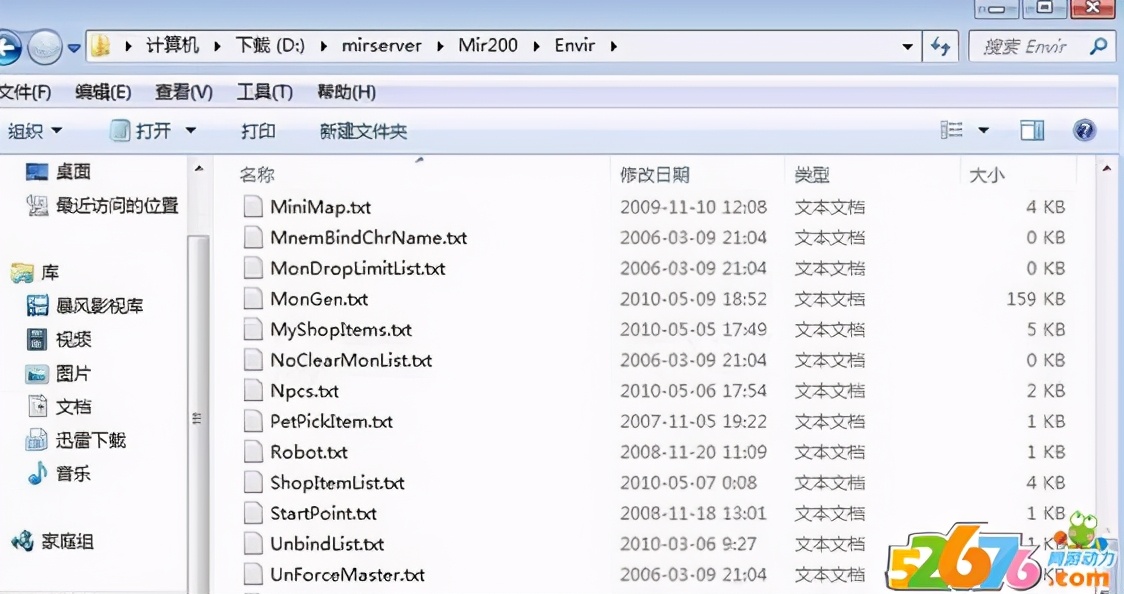Expand the arrow after Envir breadcrumb
The height and width of the screenshot is (594, 1124).
(614, 47)
